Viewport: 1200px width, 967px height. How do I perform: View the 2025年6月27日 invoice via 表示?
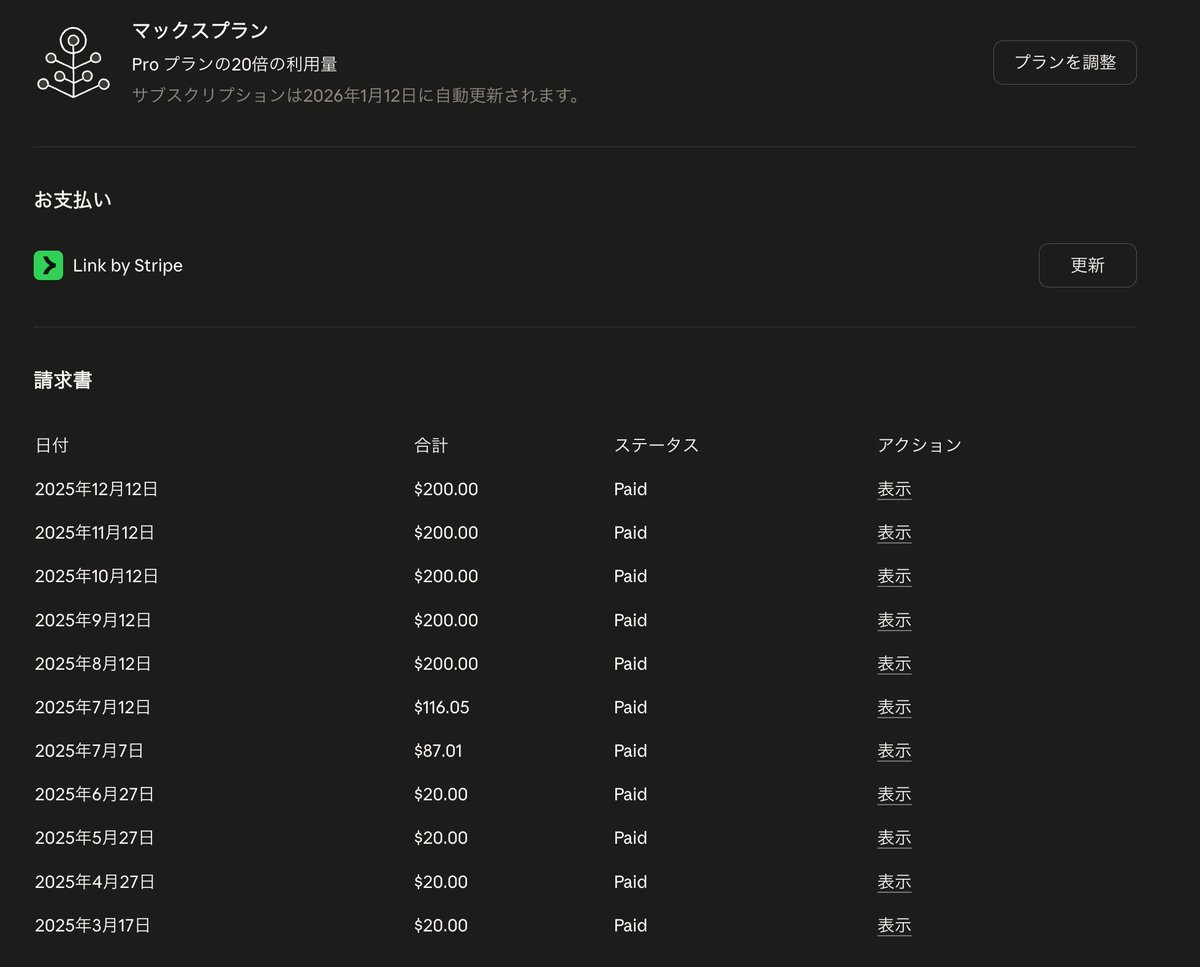[x=894, y=795]
